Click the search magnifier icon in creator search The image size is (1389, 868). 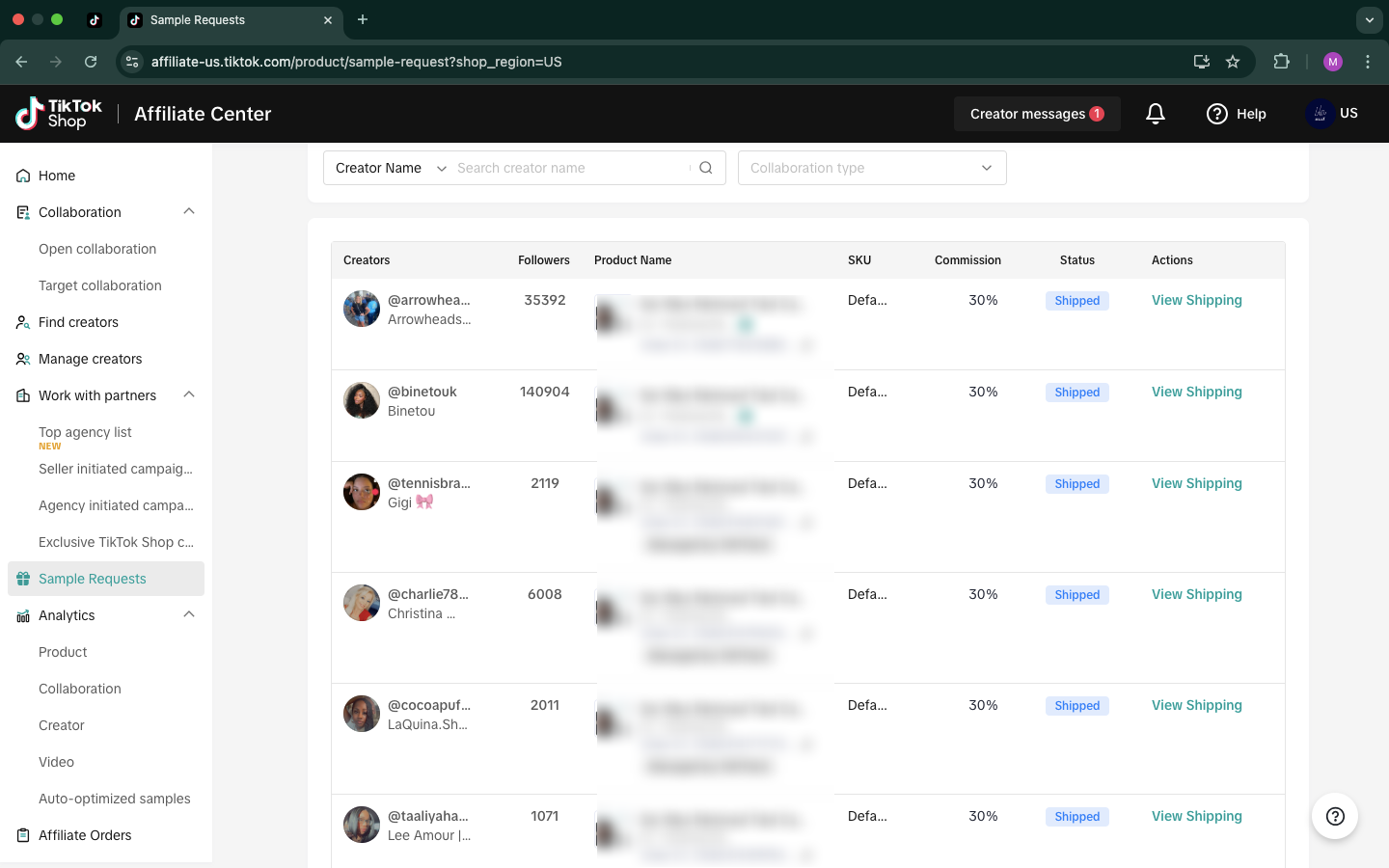[x=706, y=168]
